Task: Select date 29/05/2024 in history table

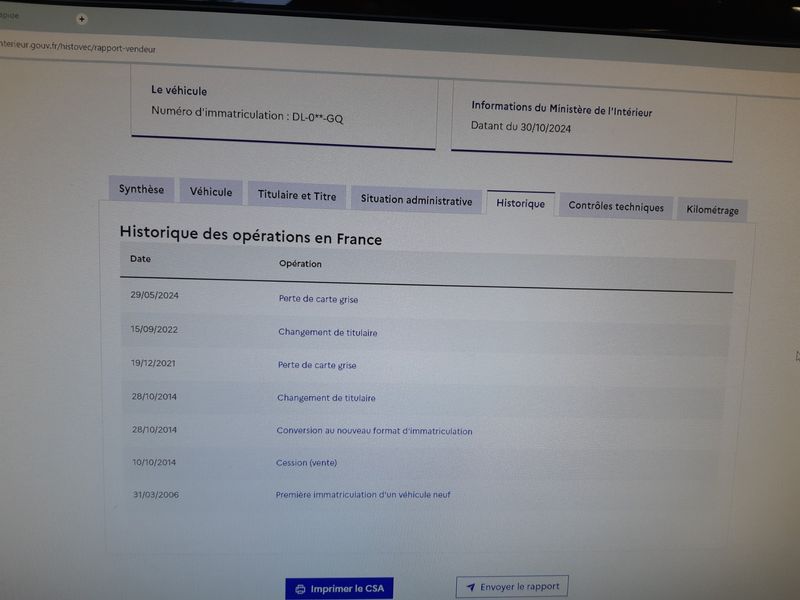Action: point(155,295)
